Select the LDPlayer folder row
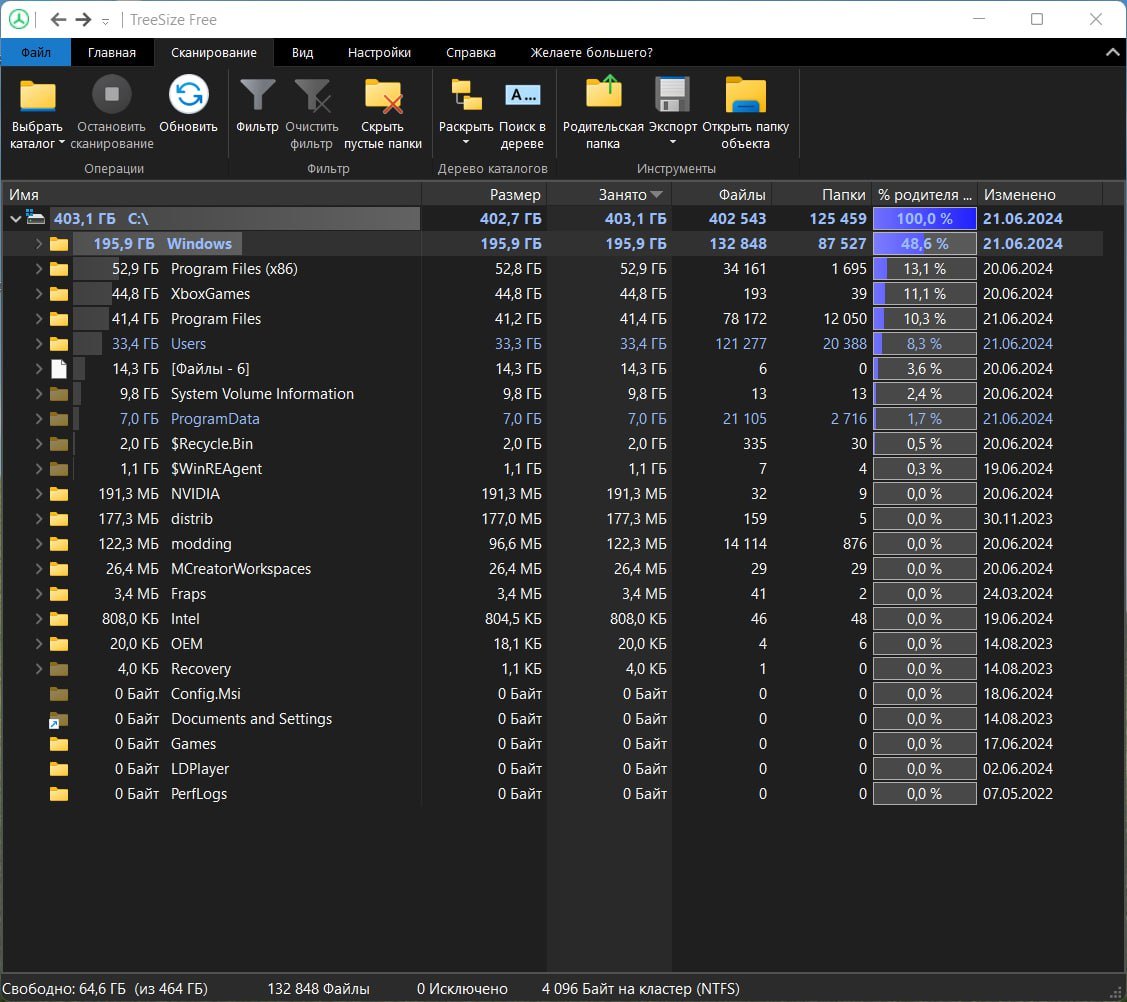Screen dimensions: 1127x1002 (x=552, y=769)
